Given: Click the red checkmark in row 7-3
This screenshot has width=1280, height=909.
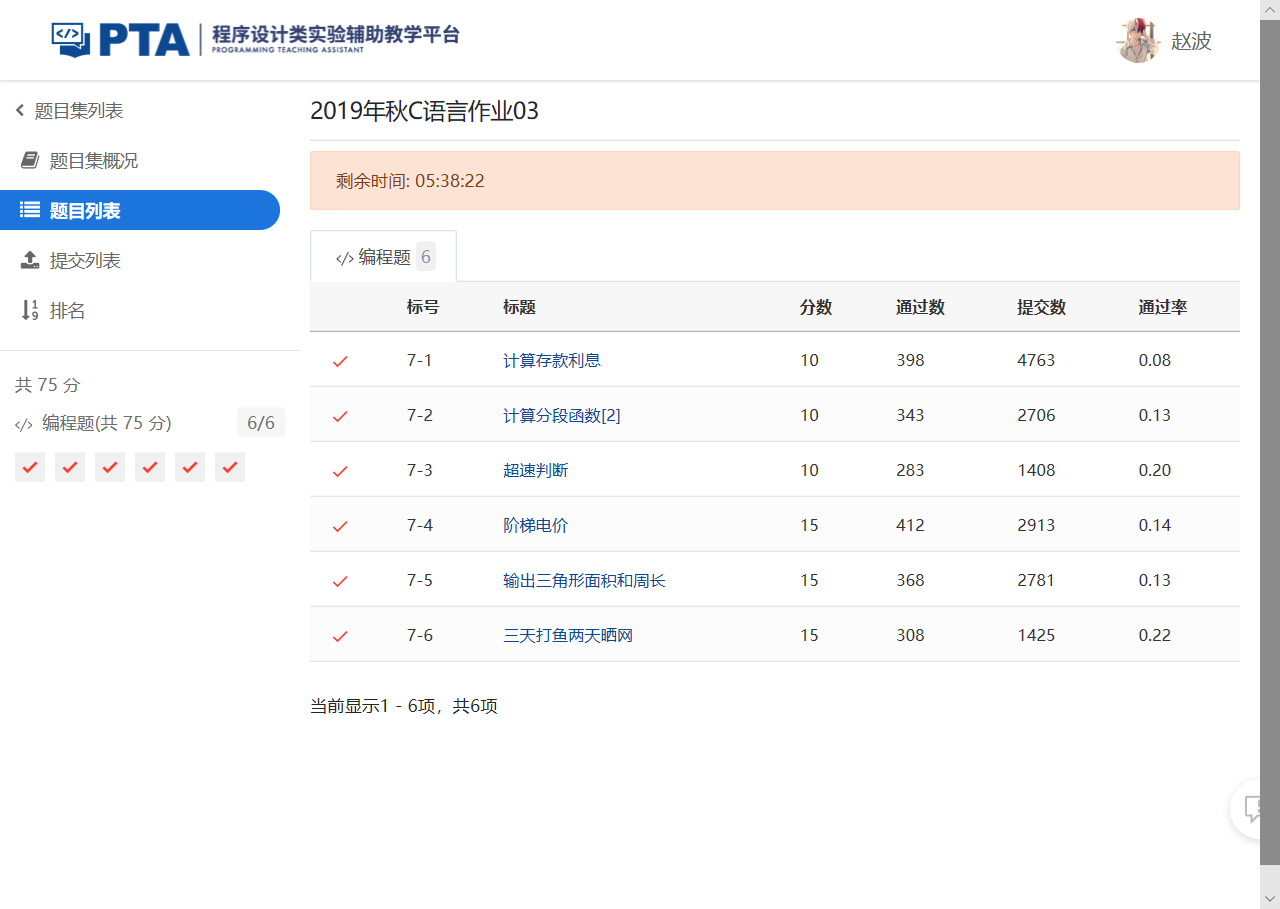Looking at the screenshot, I should click(x=340, y=471).
